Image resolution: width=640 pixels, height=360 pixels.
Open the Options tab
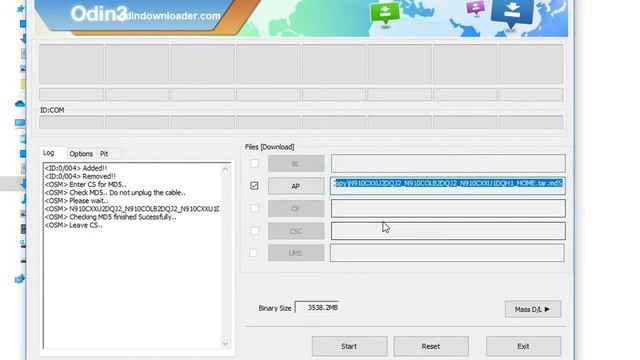81,154
